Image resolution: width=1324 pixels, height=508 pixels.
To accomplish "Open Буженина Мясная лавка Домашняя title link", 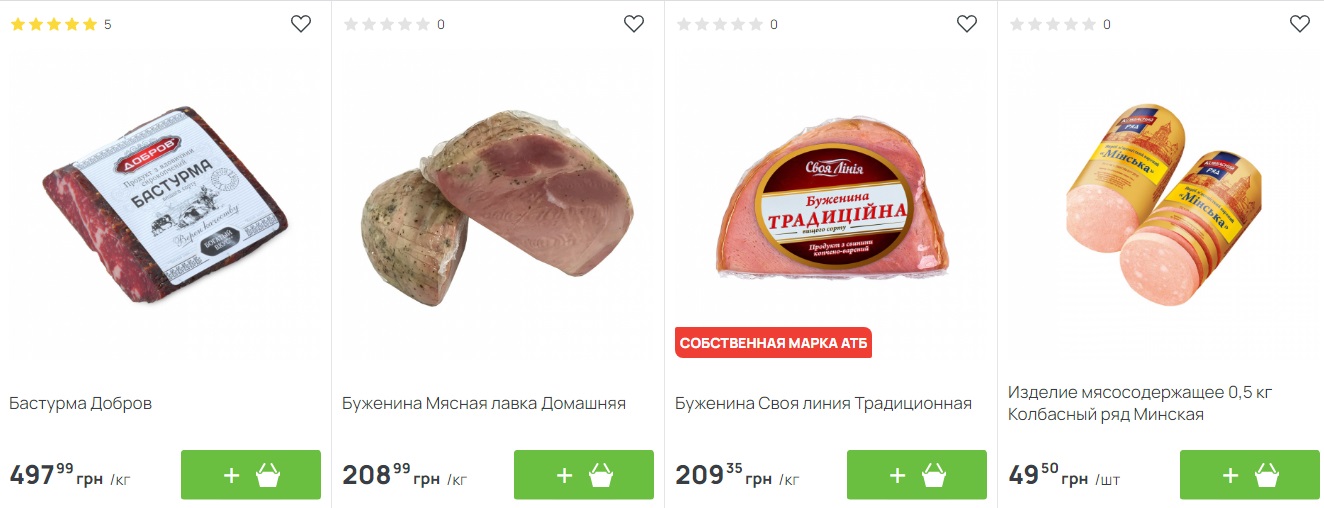I will click(484, 404).
